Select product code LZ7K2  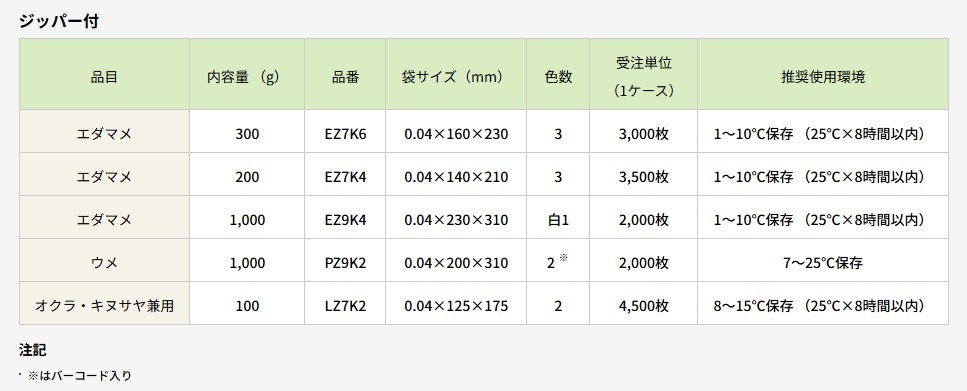[x=345, y=306]
